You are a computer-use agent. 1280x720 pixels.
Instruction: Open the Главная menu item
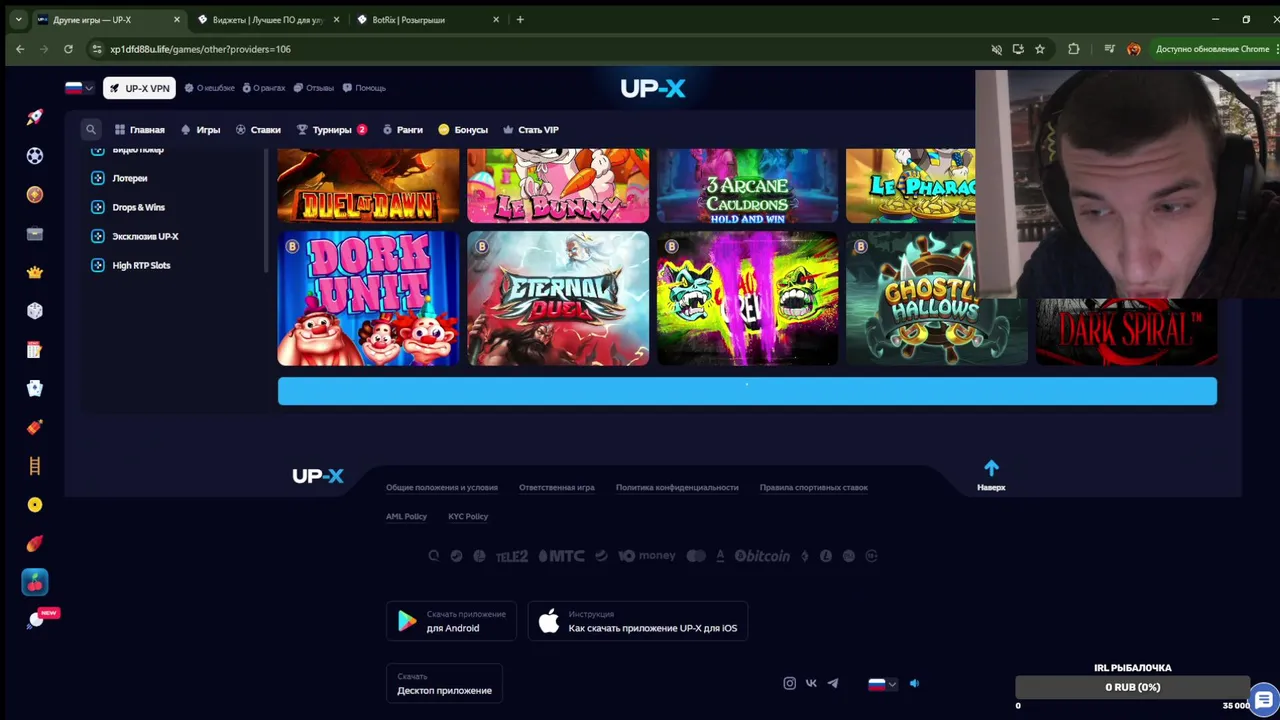(140, 130)
